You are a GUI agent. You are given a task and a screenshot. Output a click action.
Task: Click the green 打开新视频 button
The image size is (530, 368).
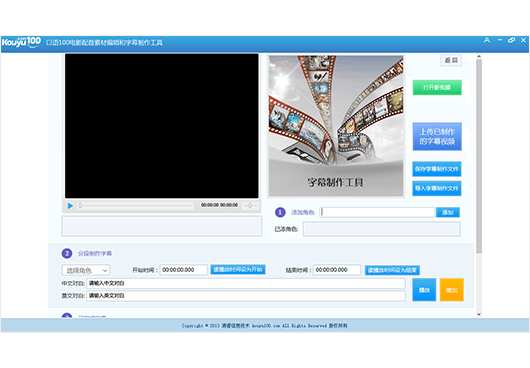437,88
